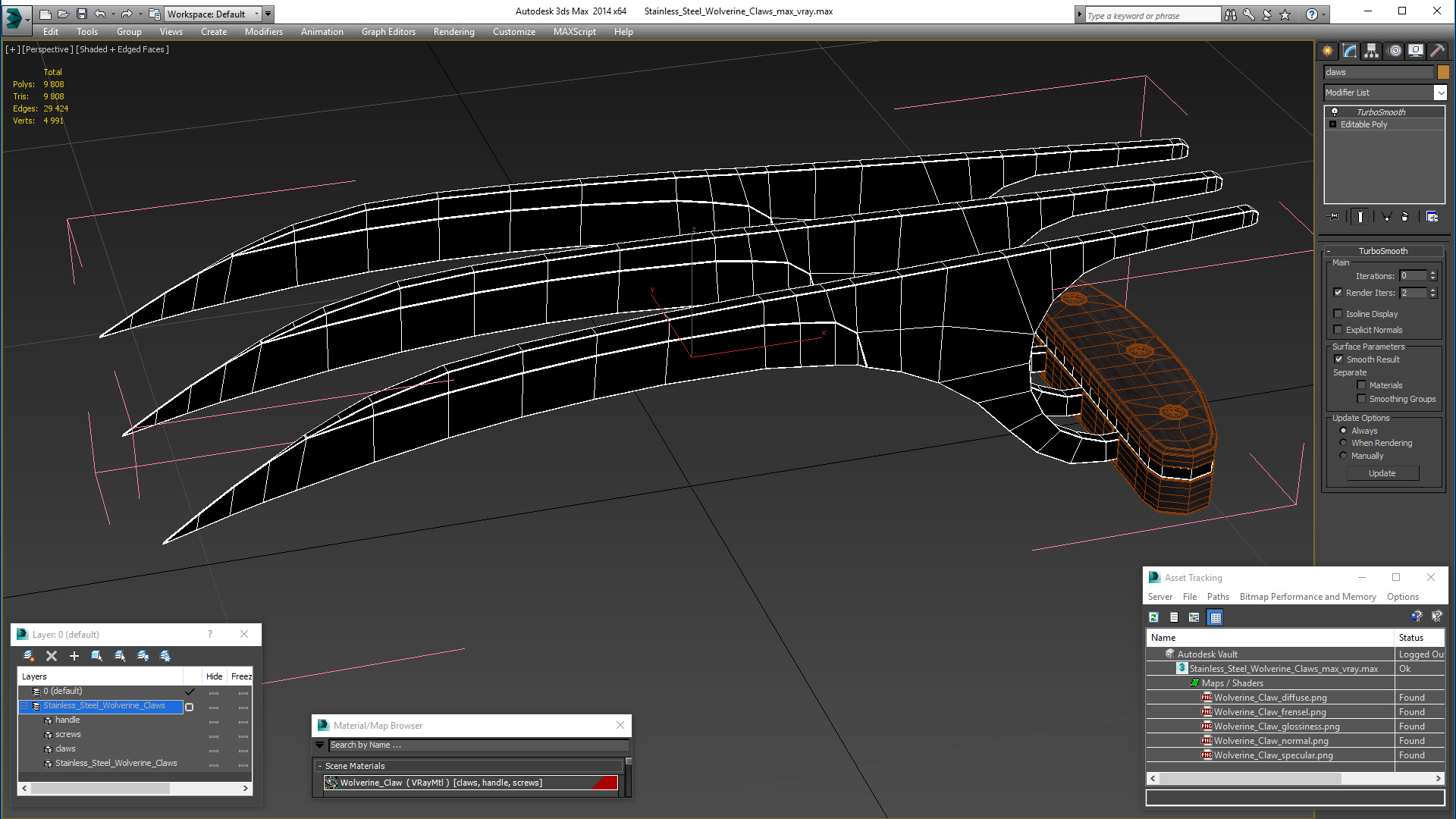
Task: Open the Rendering menu
Action: click(453, 32)
